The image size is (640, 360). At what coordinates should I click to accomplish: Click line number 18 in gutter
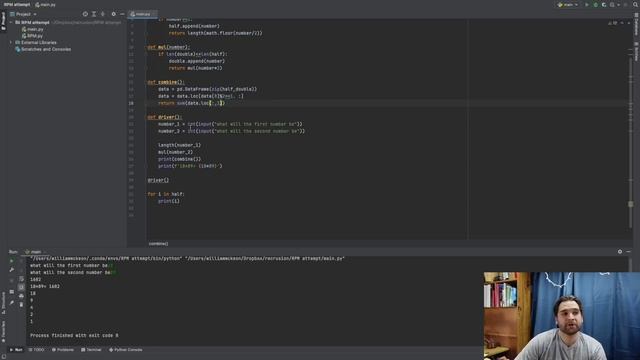point(131,103)
